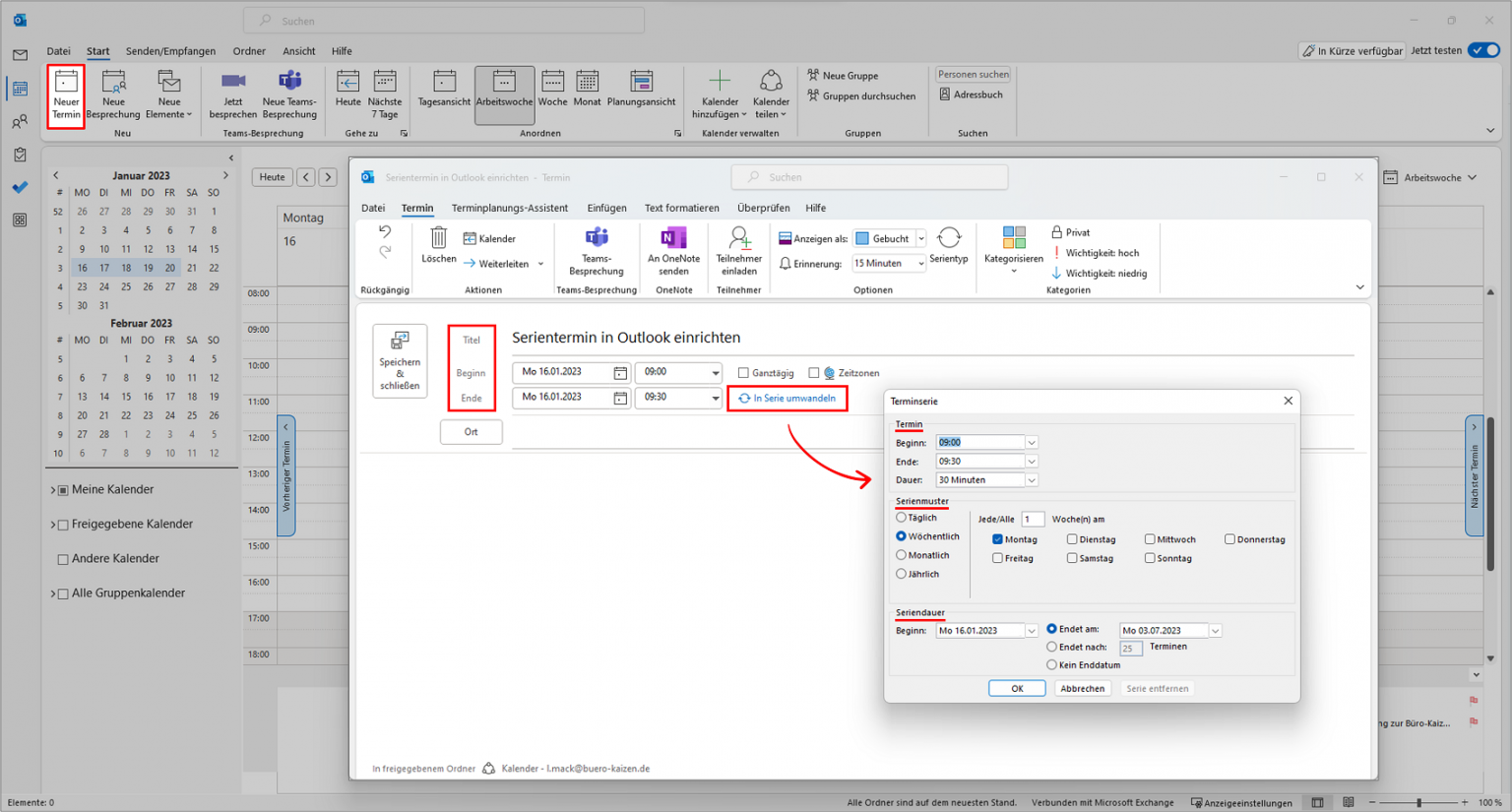The width and height of the screenshot is (1512, 812).
Task: Delete the appointment with Löschen
Action: [x=438, y=246]
